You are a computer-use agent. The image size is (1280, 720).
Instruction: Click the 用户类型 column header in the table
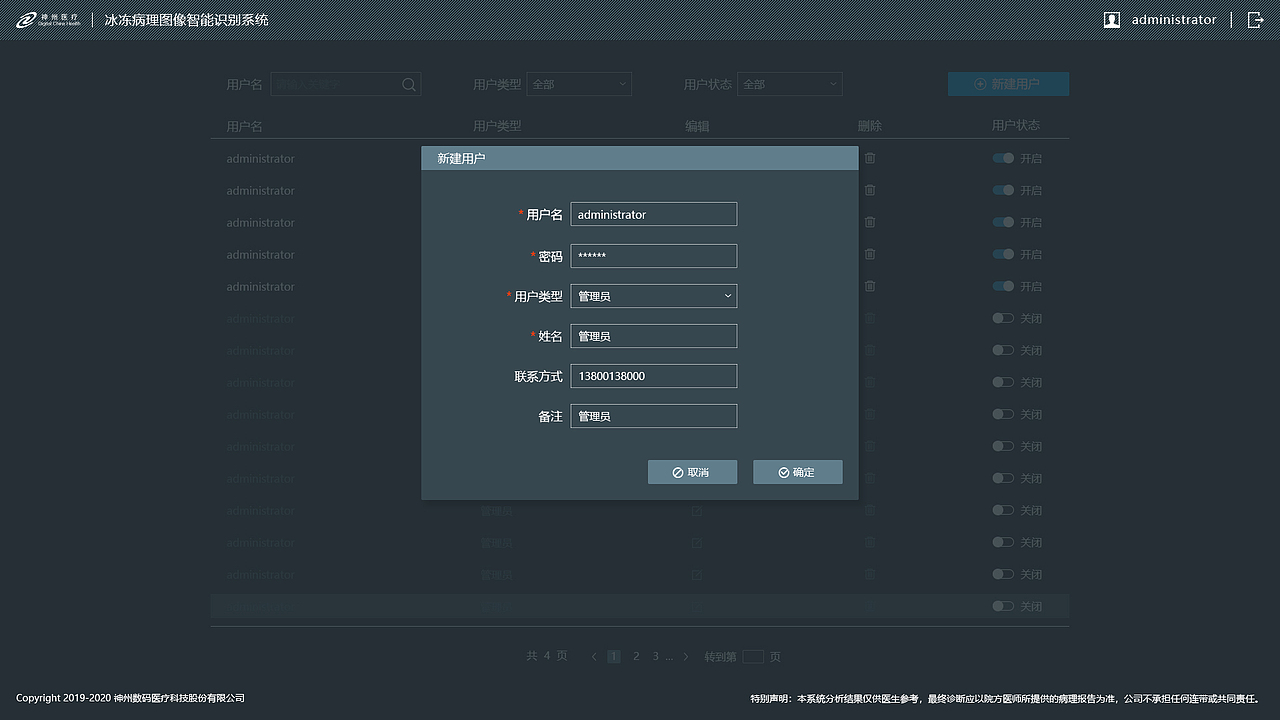tap(497, 126)
